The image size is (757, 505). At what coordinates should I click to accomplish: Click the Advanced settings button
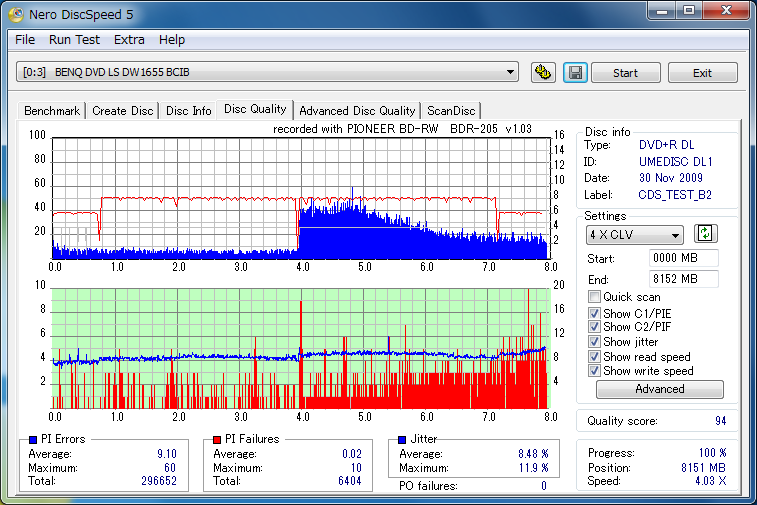(x=659, y=389)
